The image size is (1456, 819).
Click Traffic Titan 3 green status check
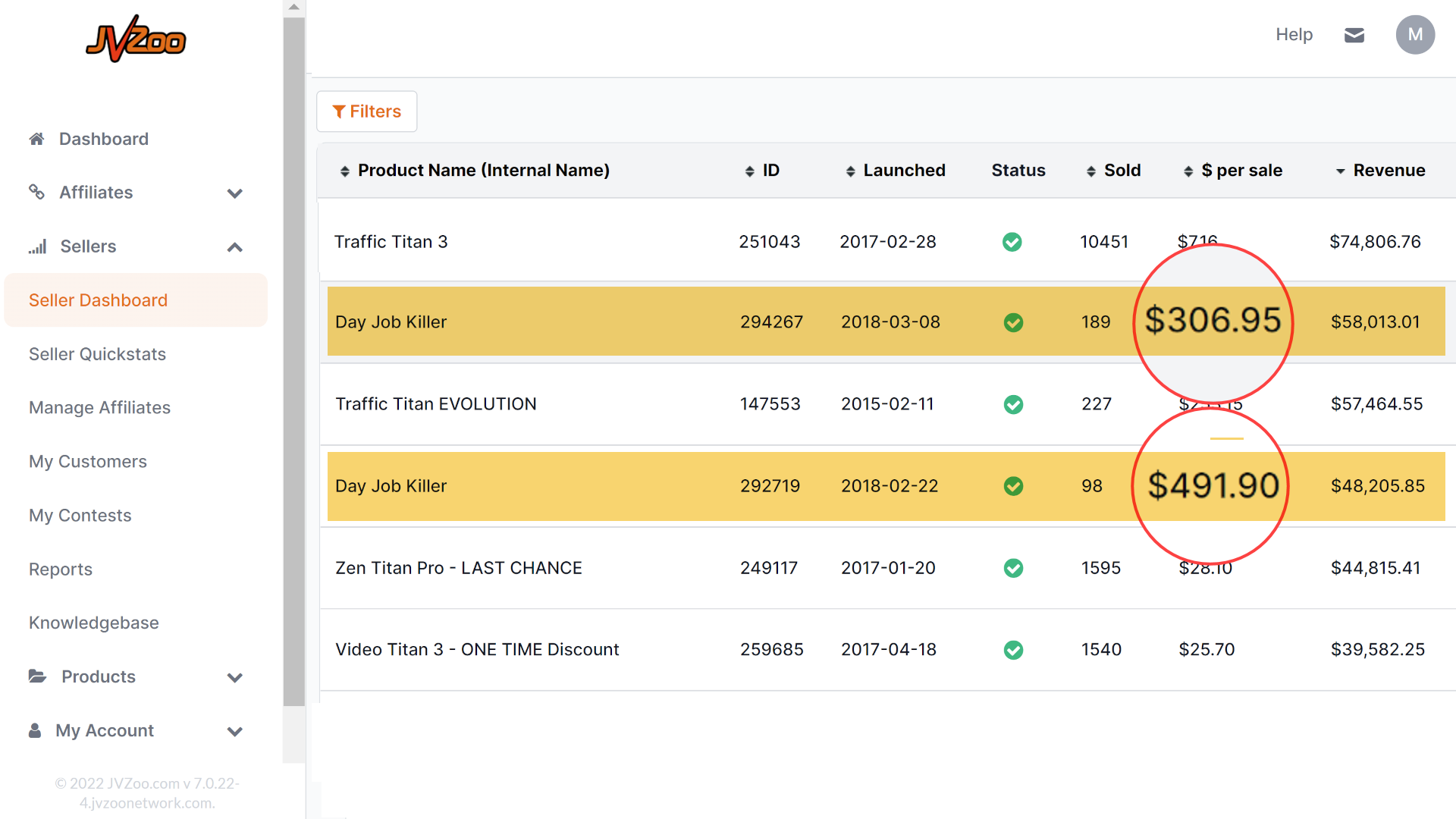(x=1012, y=242)
